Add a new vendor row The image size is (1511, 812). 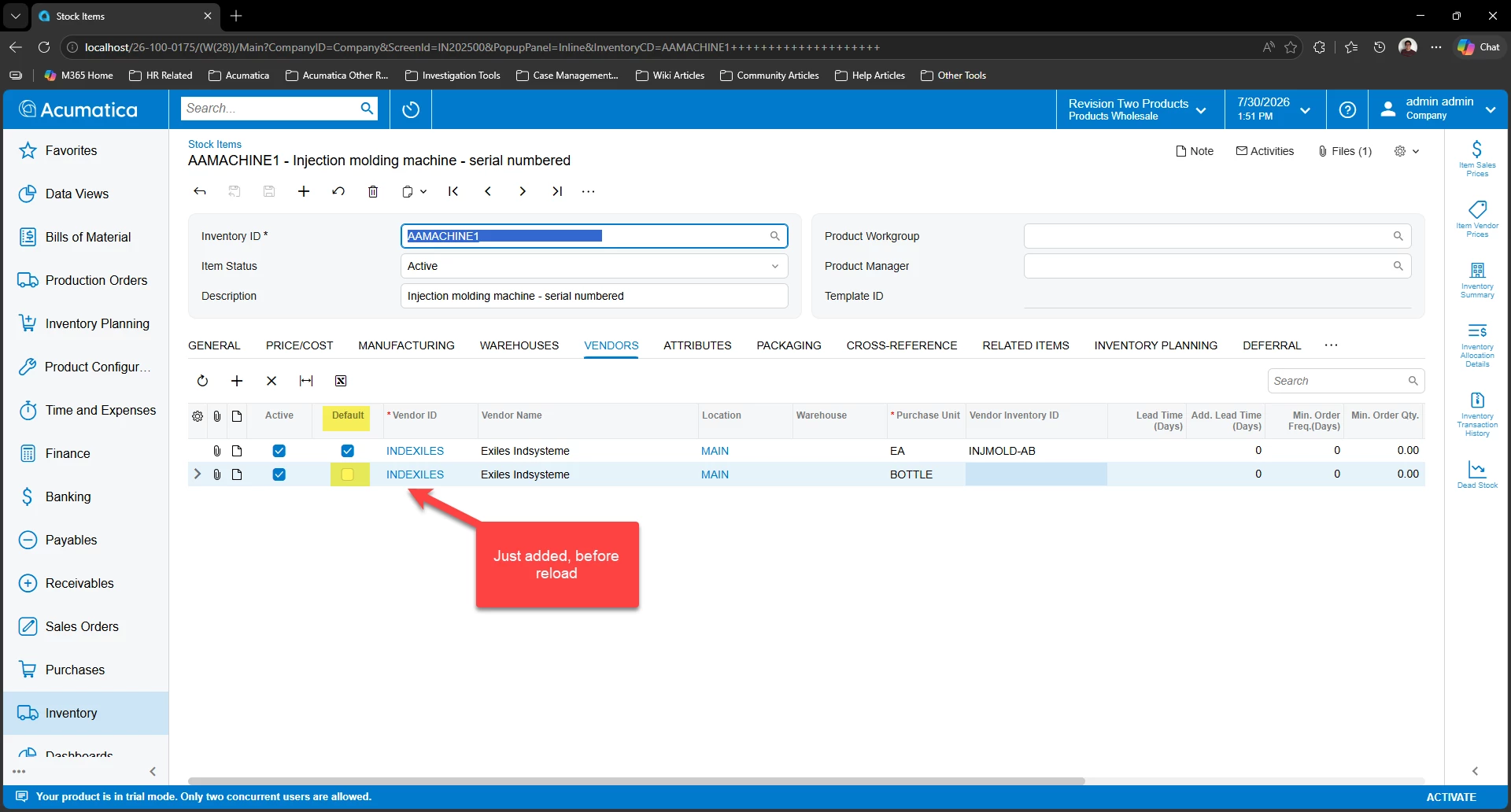[237, 381]
